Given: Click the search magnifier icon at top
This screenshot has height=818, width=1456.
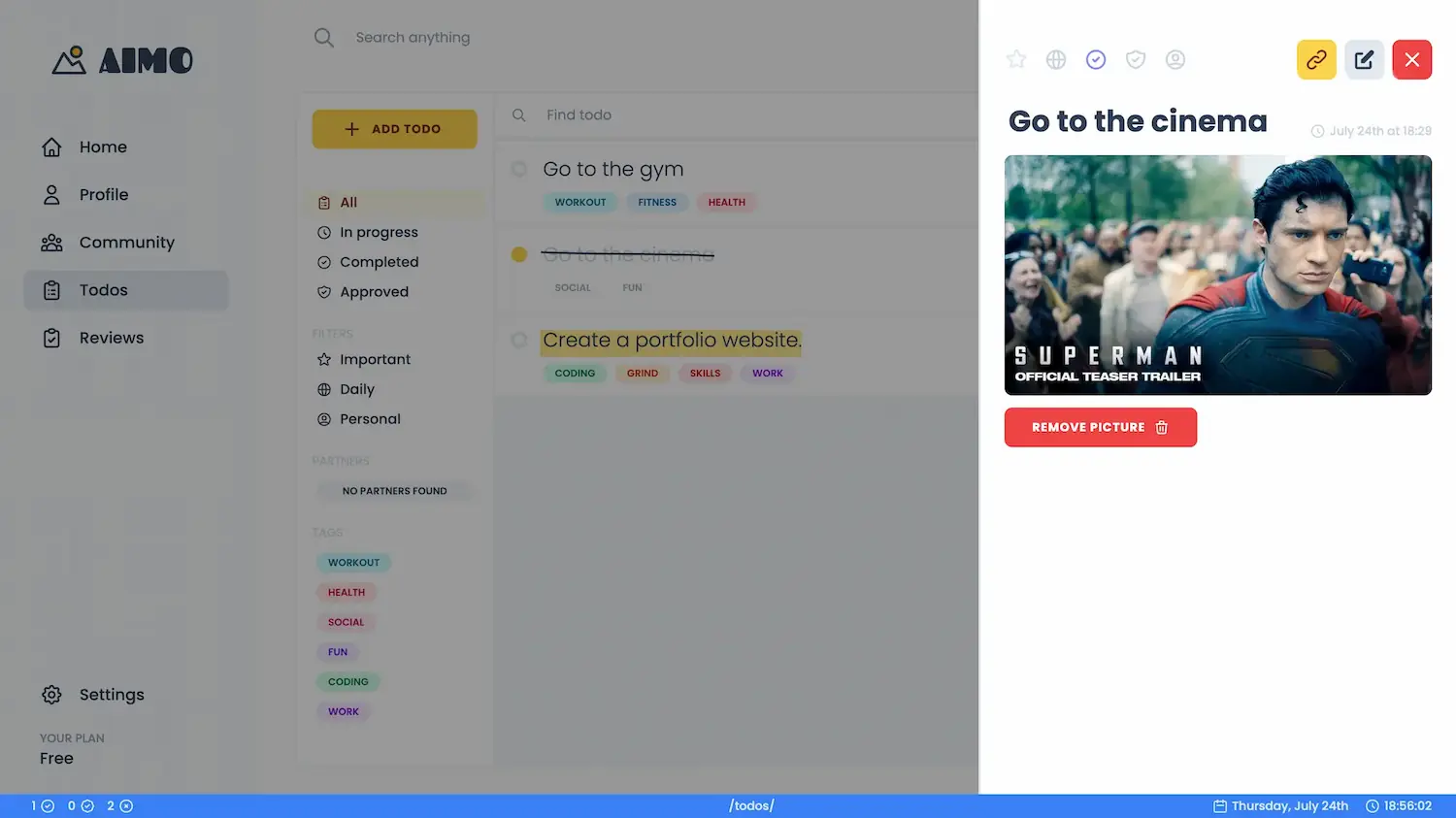Looking at the screenshot, I should (324, 38).
